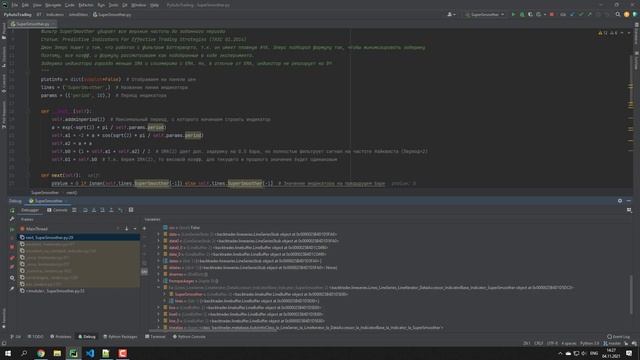Image resolution: width=640 pixels, height=360 pixels.
Task: Open Visual Studio Code from taskbar
Action: [x=90, y=353]
